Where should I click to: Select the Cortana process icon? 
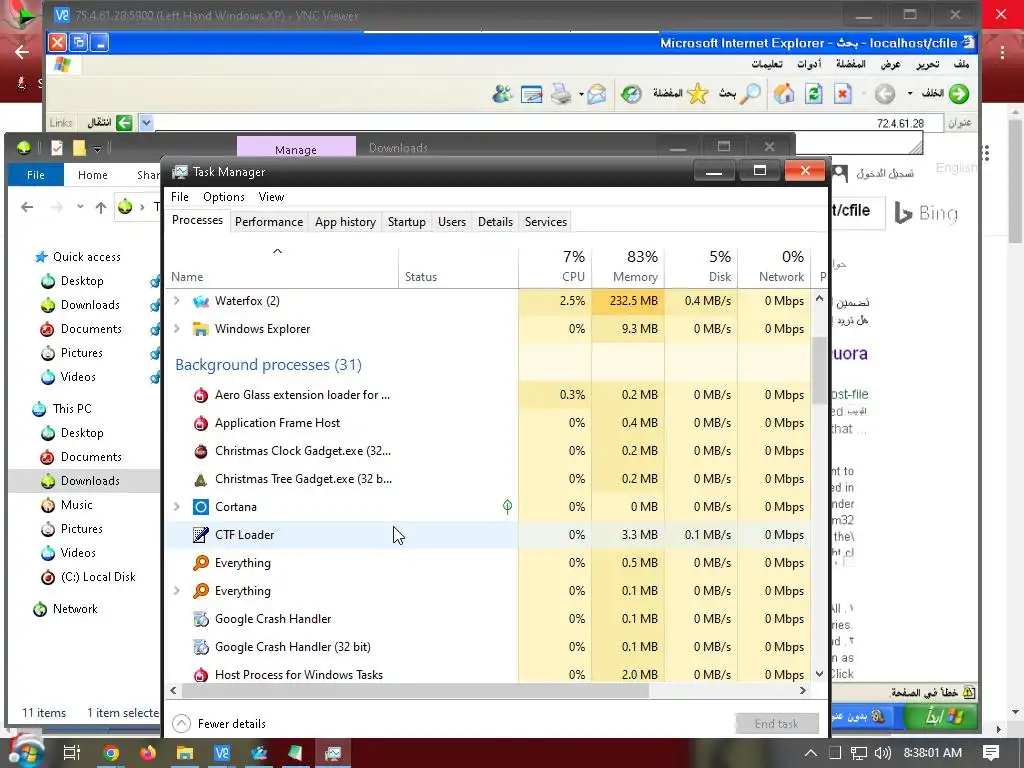[x=200, y=507]
